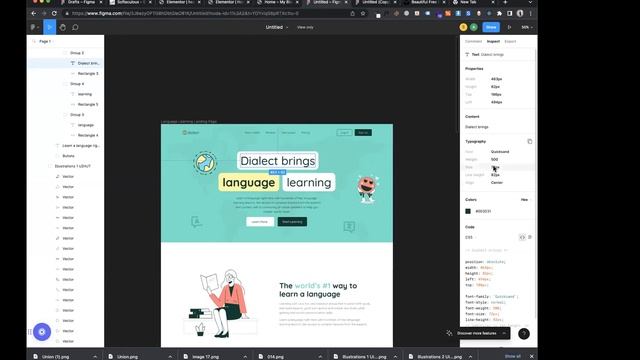
Task: Switch code view to table list icon
Action: pyautogui.click(x=530, y=237)
